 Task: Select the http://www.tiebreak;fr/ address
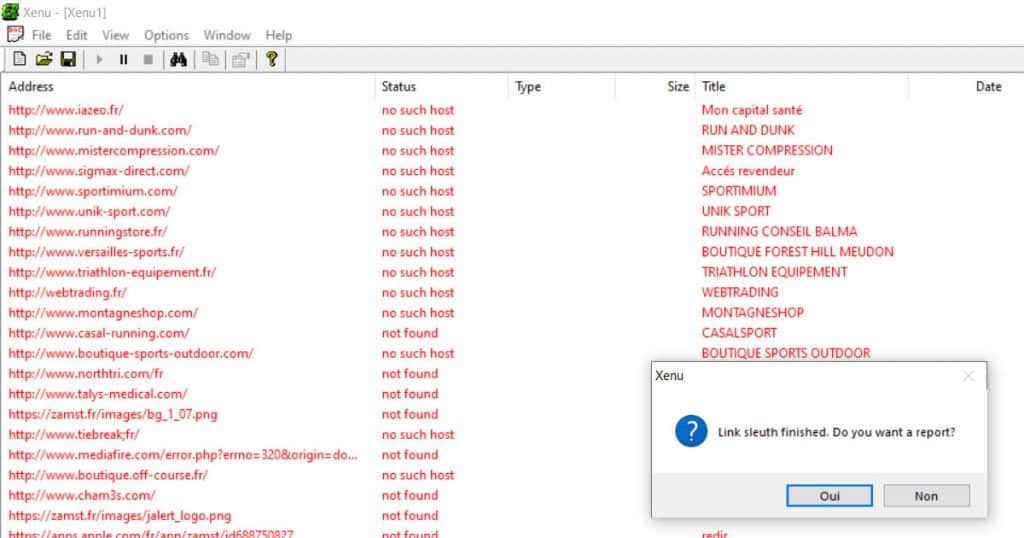[x=74, y=434]
